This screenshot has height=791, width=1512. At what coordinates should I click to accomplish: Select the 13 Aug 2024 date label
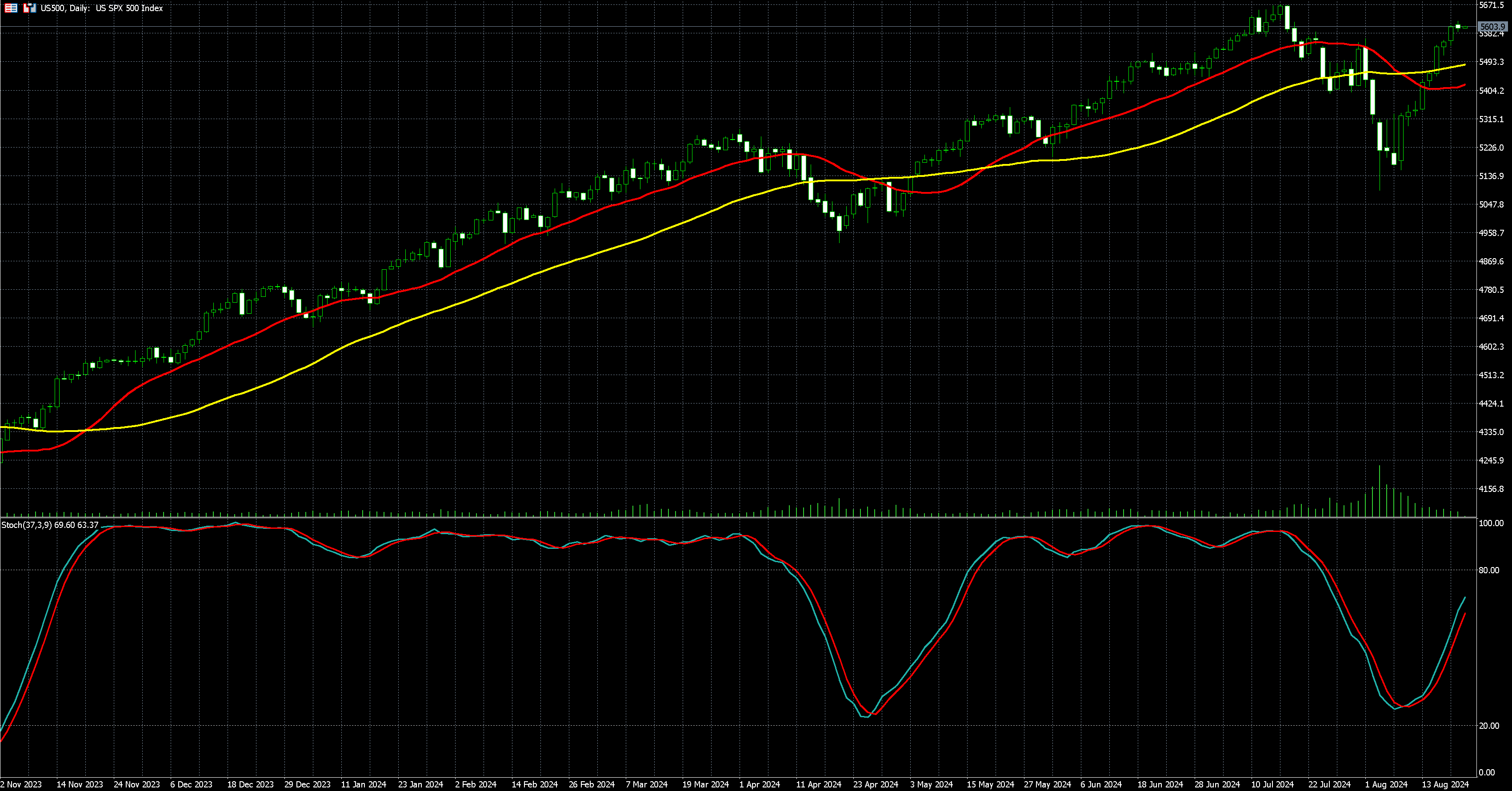pos(1445,784)
